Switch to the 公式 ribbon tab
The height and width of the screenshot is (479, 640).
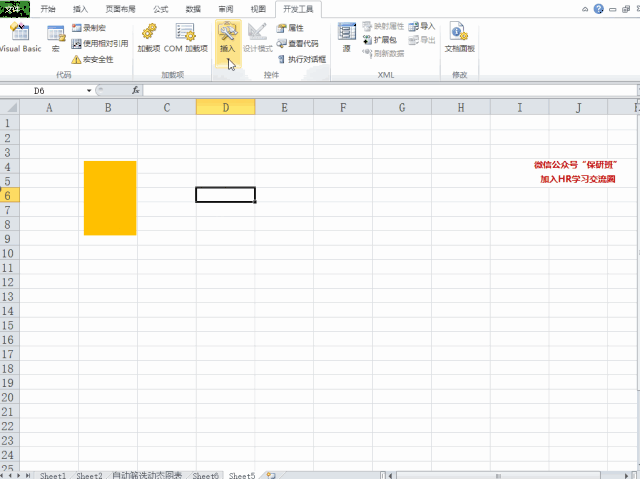pos(160,9)
